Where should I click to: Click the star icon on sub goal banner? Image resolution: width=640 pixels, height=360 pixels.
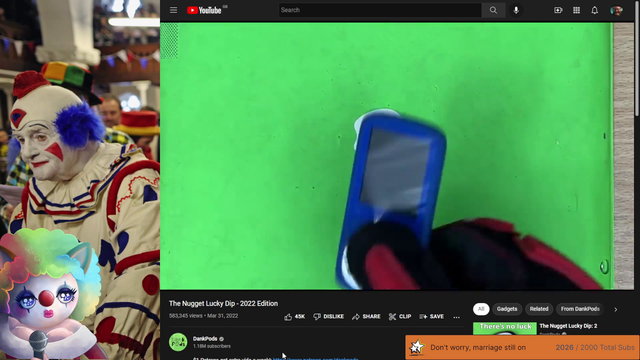(417, 347)
